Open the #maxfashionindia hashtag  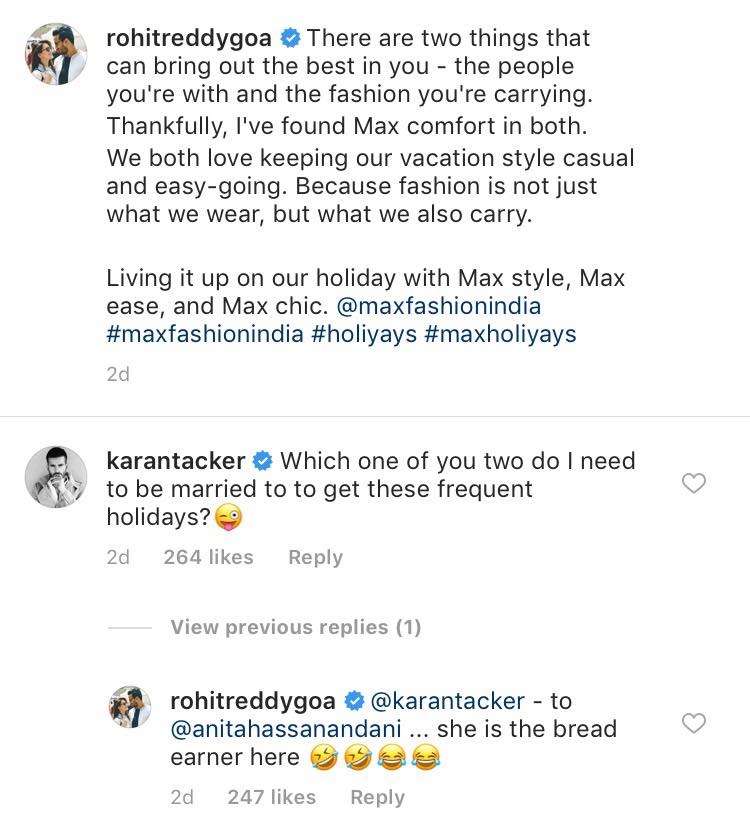pos(204,334)
